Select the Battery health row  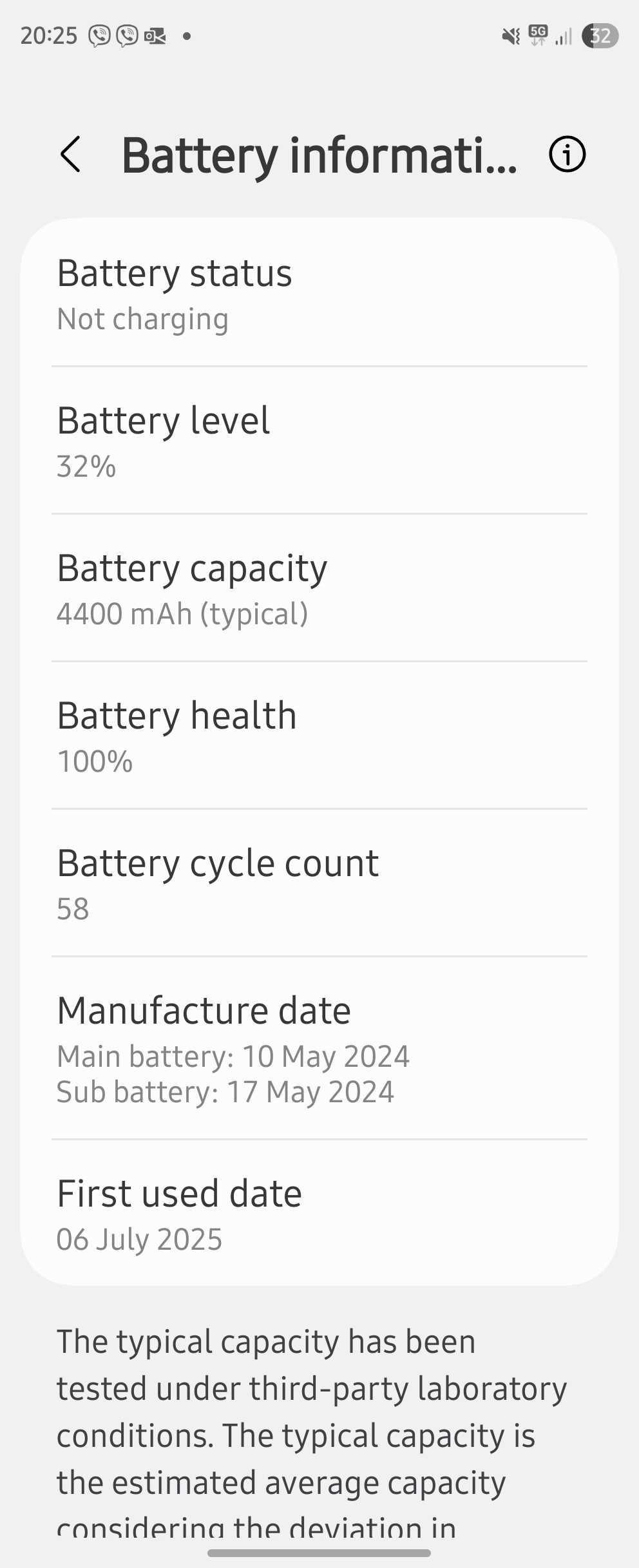(319, 736)
